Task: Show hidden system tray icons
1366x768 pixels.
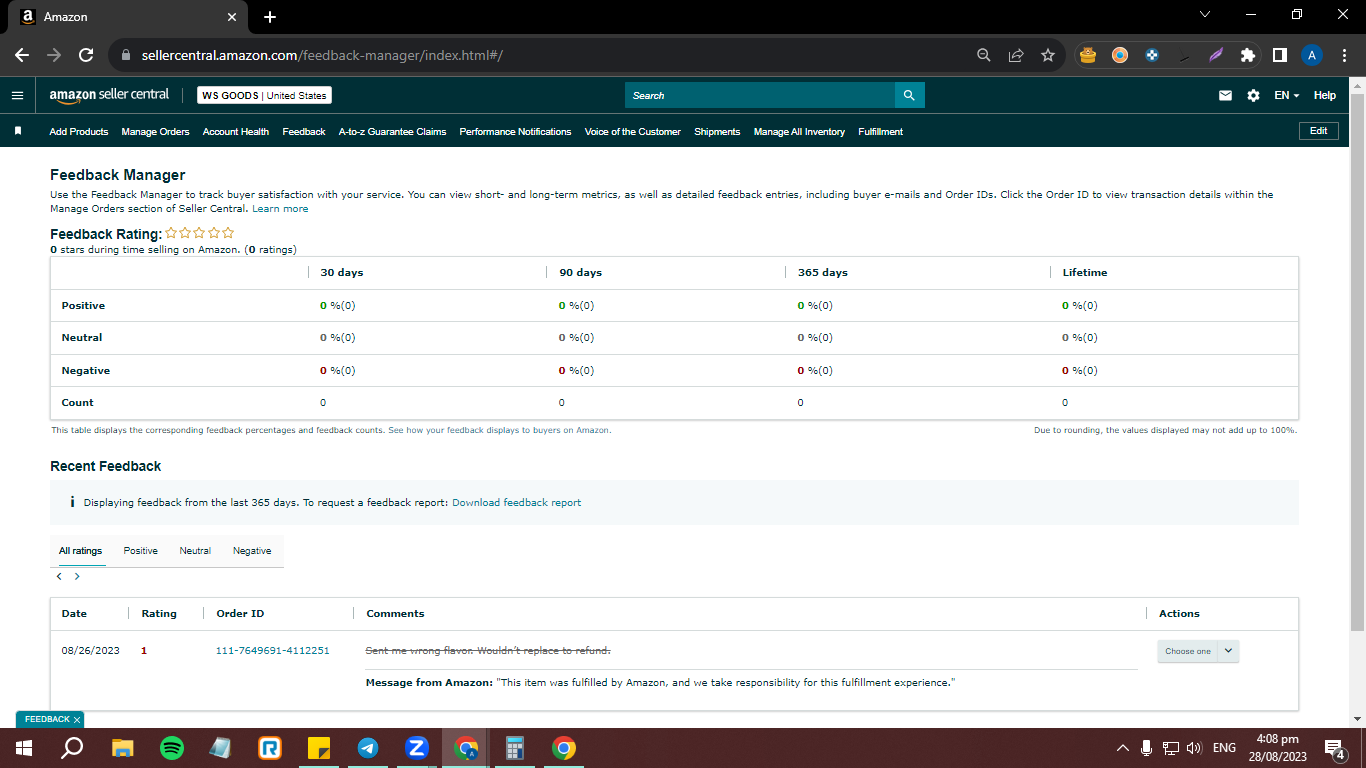Action: pyautogui.click(x=1122, y=748)
